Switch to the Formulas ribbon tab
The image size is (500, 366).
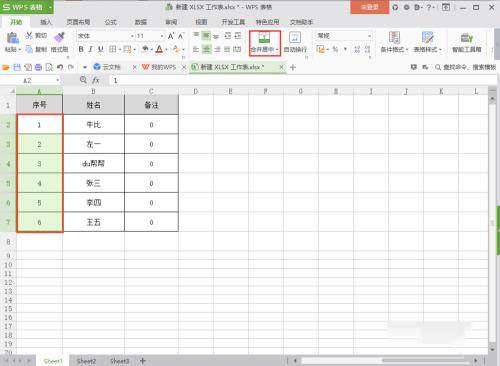pos(110,22)
